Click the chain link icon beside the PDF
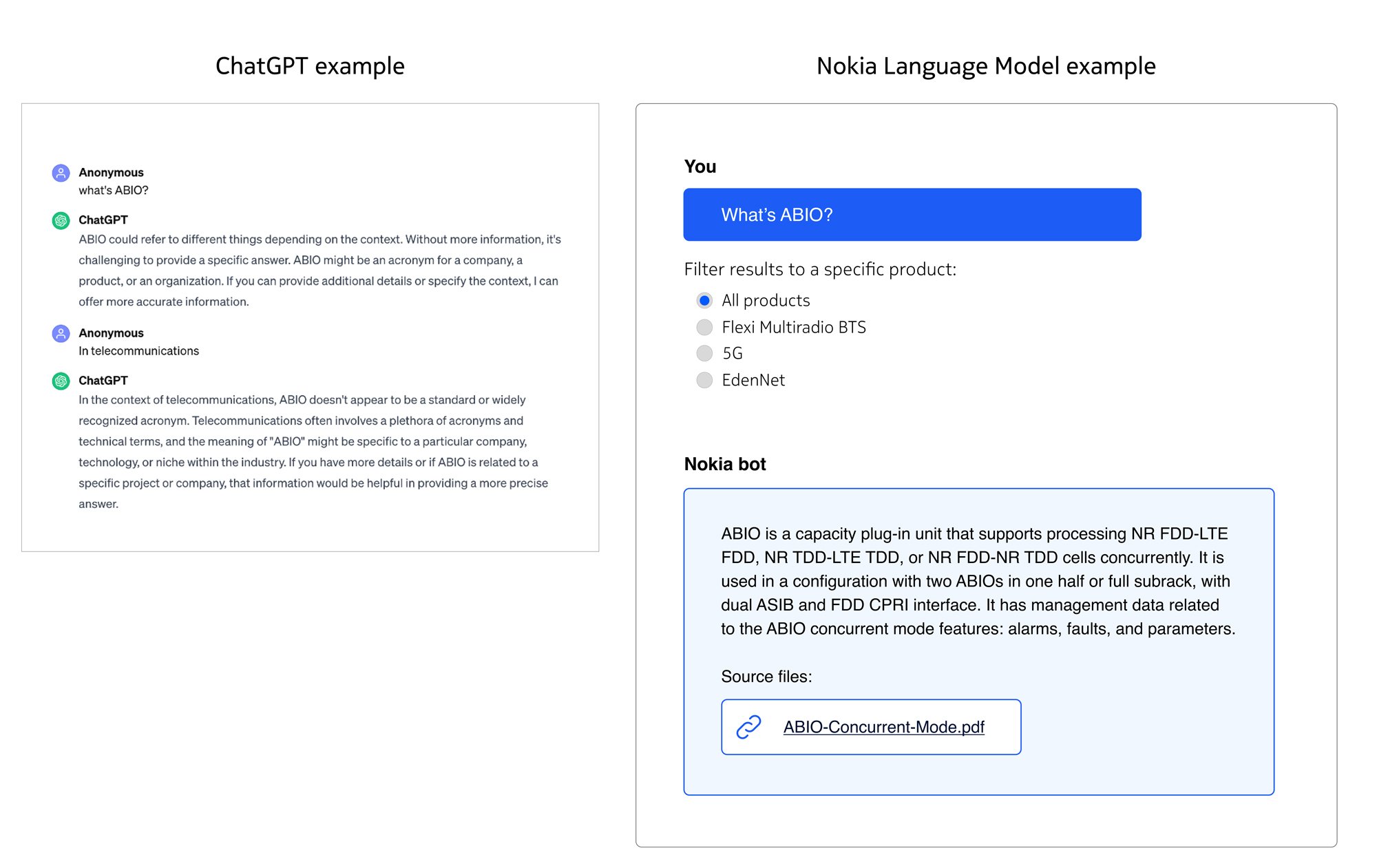The image size is (1377, 868). pyautogui.click(x=748, y=727)
